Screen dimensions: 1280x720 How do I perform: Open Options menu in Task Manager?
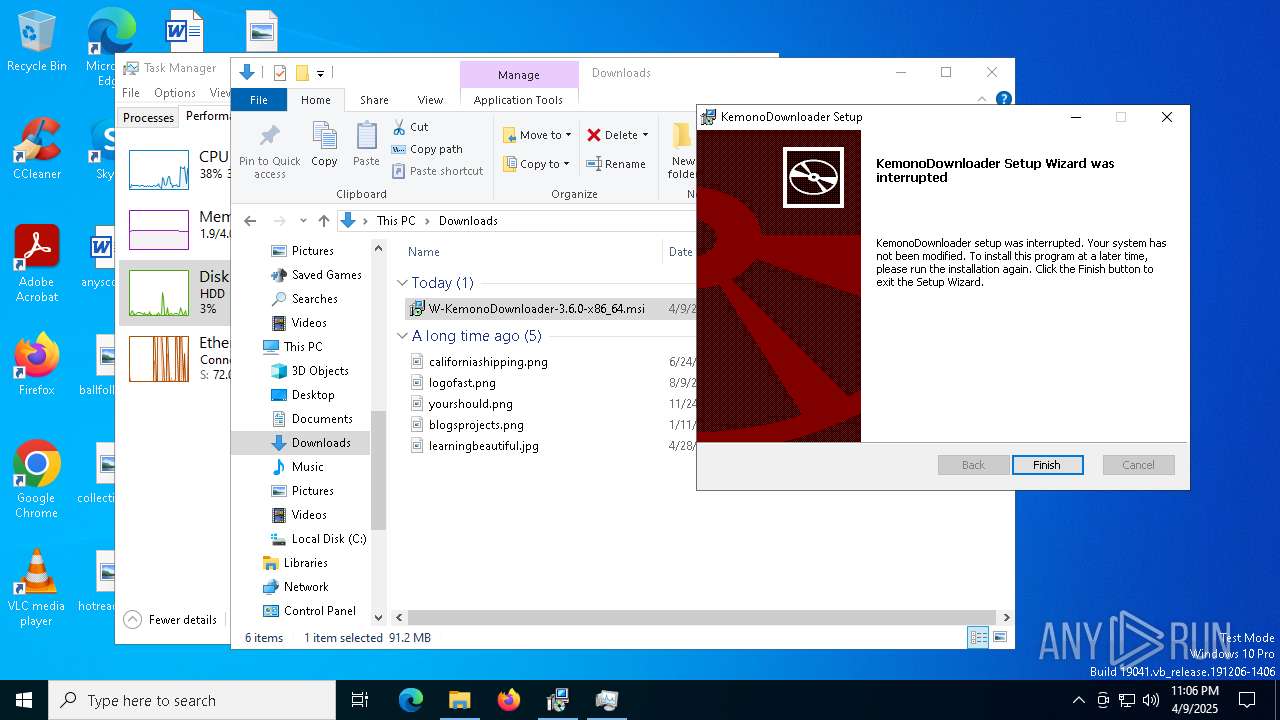click(174, 93)
